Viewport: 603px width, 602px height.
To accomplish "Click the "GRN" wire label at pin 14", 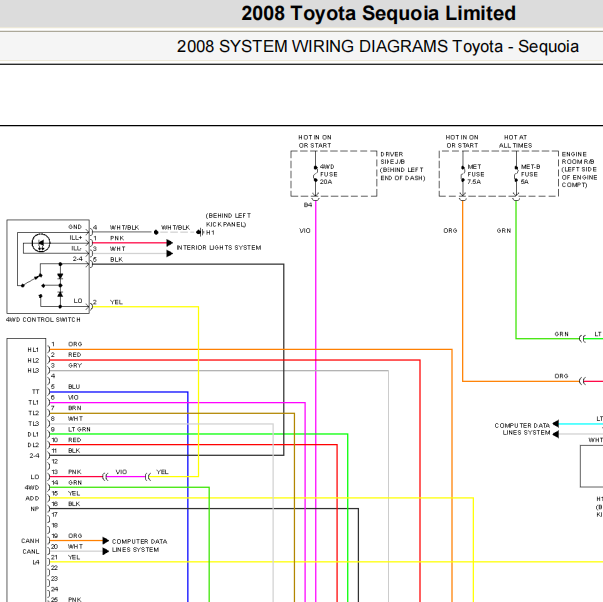I will point(75,483).
